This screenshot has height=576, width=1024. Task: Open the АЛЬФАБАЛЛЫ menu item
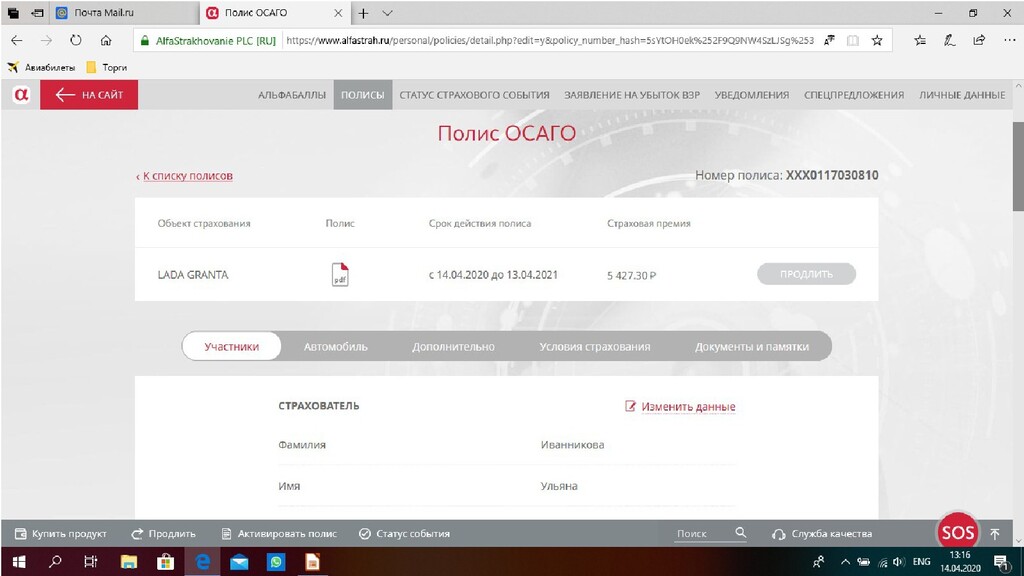pos(291,95)
